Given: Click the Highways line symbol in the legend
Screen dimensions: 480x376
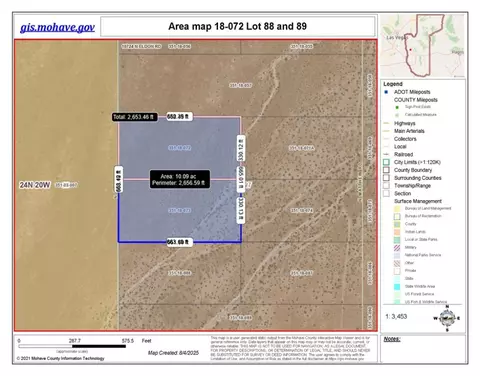Looking at the screenshot, I should (x=387, y=123).
